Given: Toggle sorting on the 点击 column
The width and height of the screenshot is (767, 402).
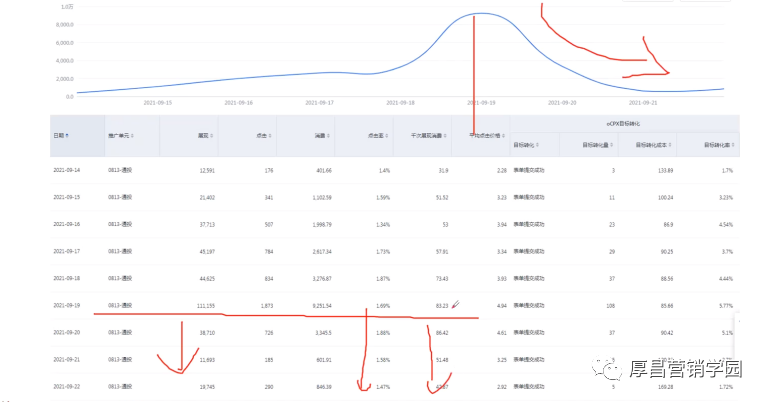Looking at the screenshot, I should click(270, 135).
